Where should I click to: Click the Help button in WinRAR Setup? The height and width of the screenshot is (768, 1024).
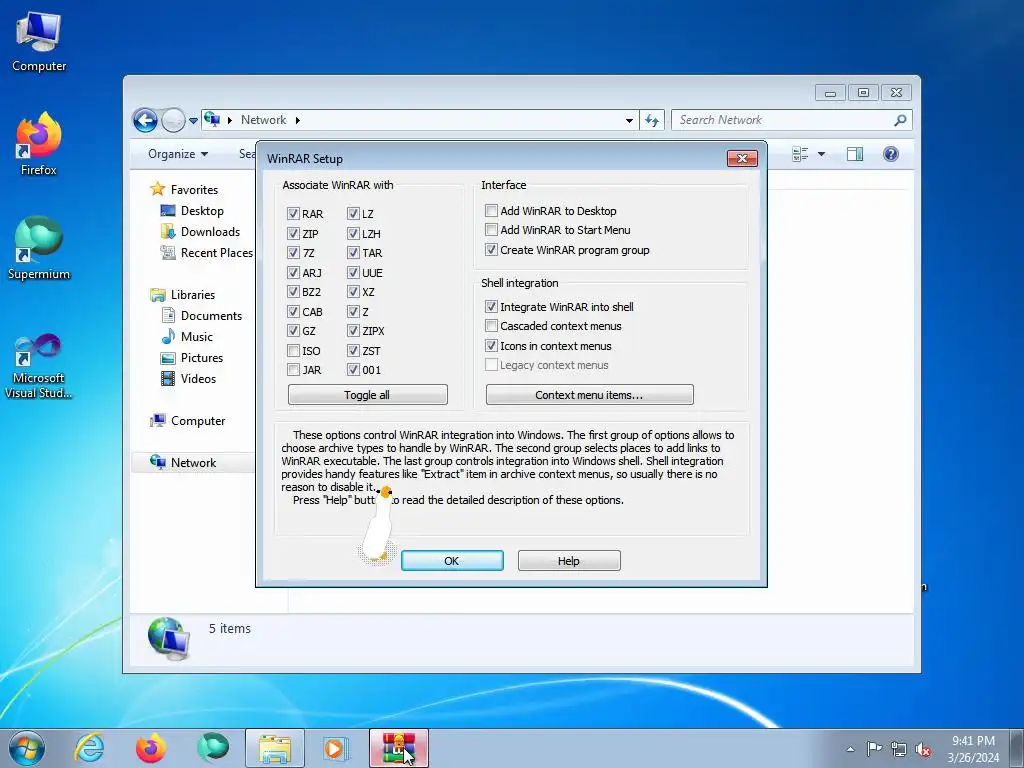point(569,560)
